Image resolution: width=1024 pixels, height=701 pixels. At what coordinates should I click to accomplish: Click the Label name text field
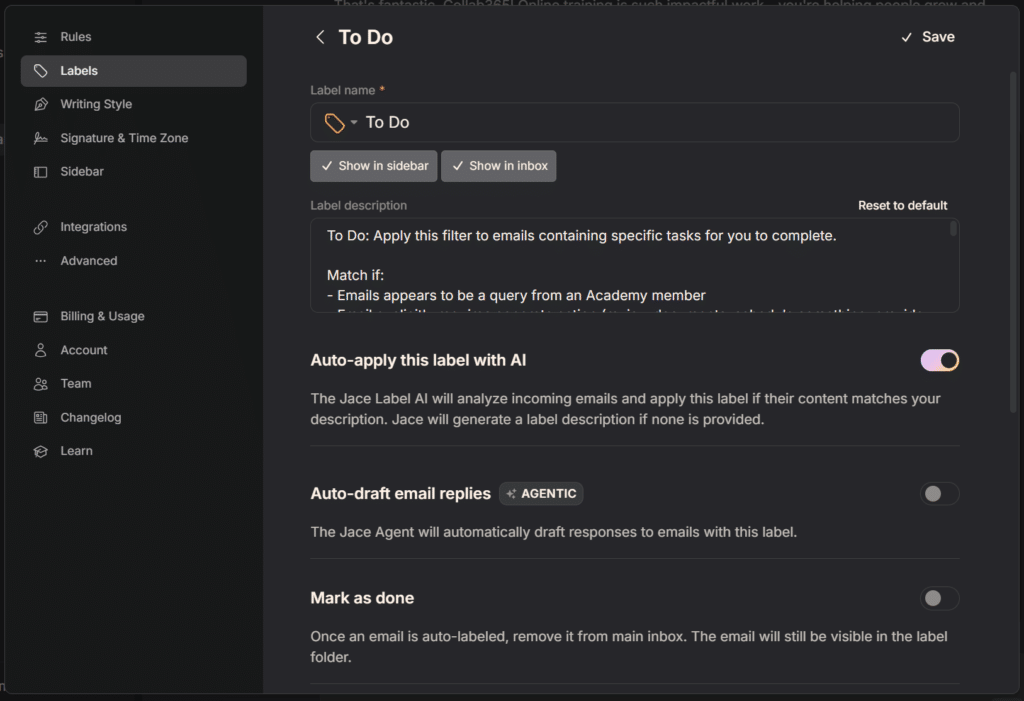click(x=650, y=123)
